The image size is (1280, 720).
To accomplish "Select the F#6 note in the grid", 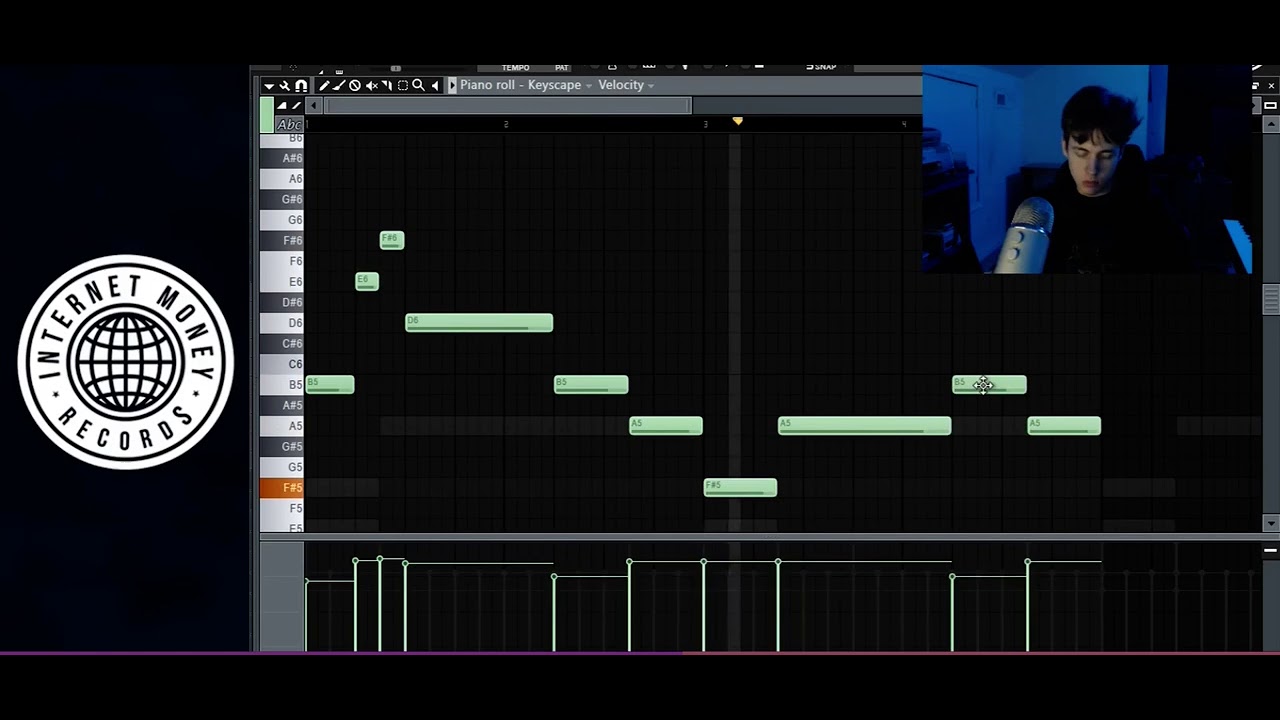I will 392,240.
